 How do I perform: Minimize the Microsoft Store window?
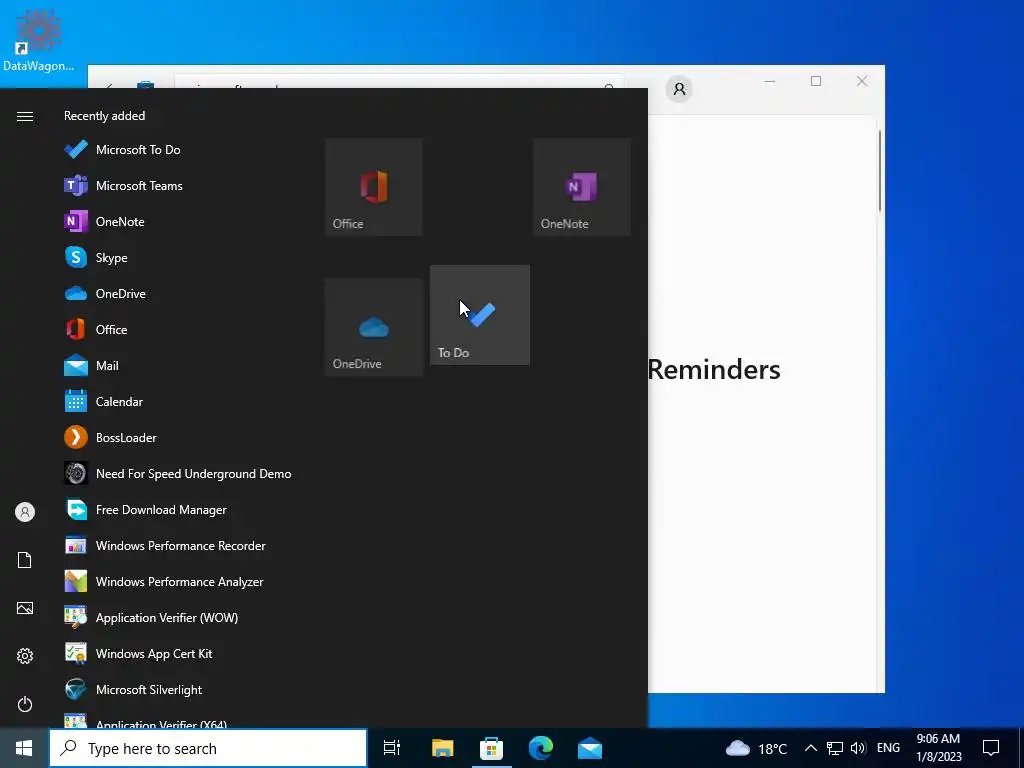770,81
